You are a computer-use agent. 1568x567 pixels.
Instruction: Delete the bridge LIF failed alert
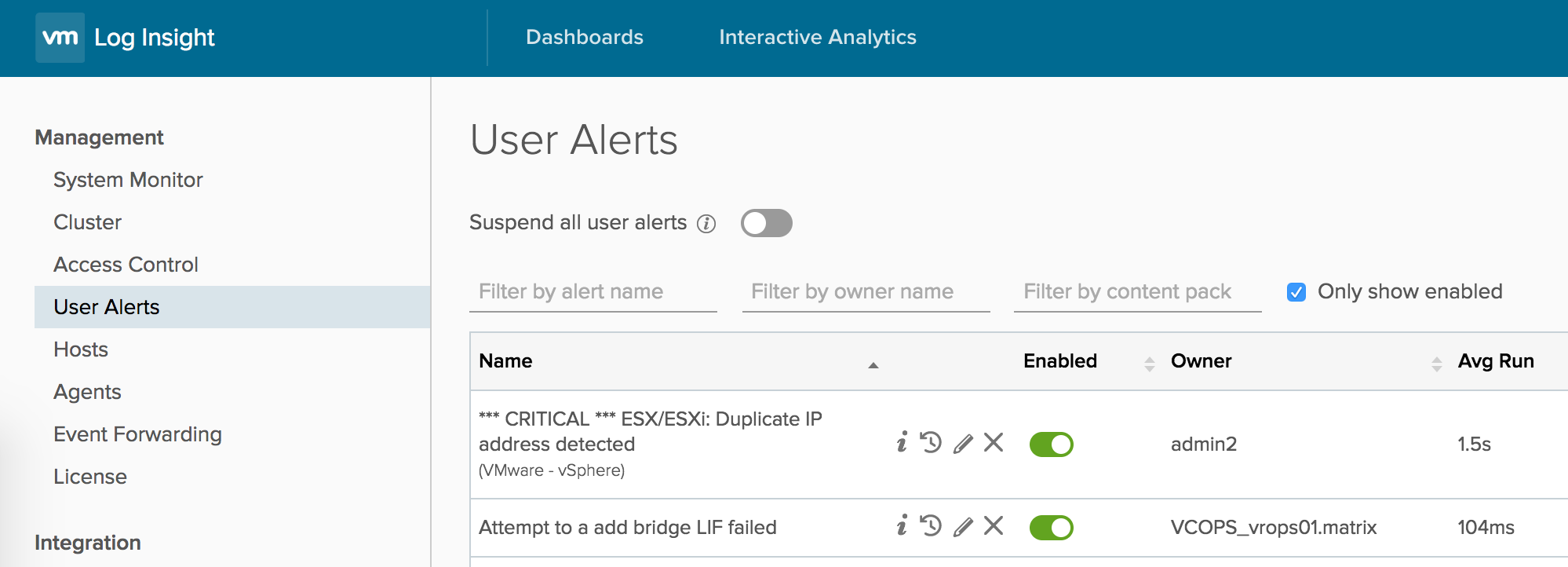coord(994,525)
